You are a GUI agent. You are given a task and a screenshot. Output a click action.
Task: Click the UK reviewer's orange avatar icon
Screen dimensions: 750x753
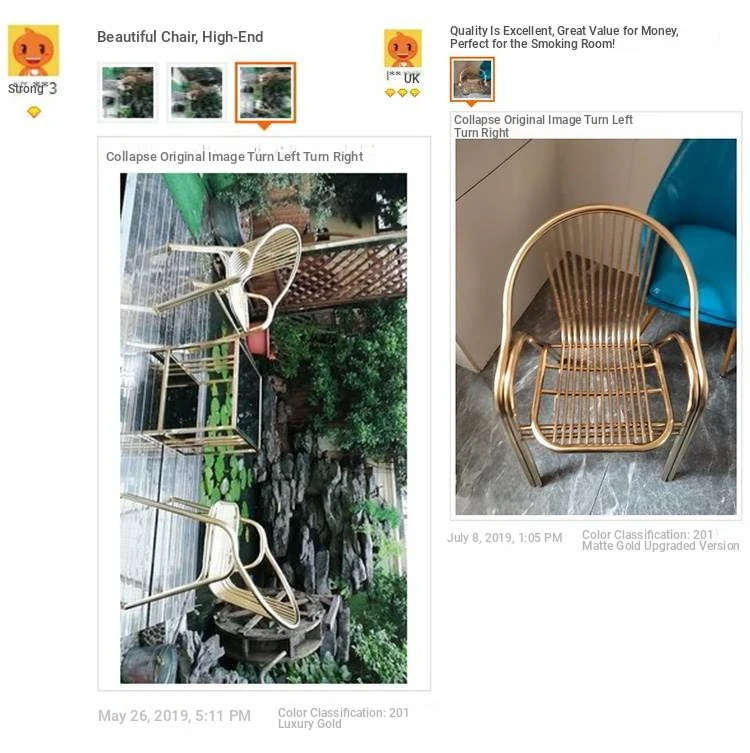point(403,49)
